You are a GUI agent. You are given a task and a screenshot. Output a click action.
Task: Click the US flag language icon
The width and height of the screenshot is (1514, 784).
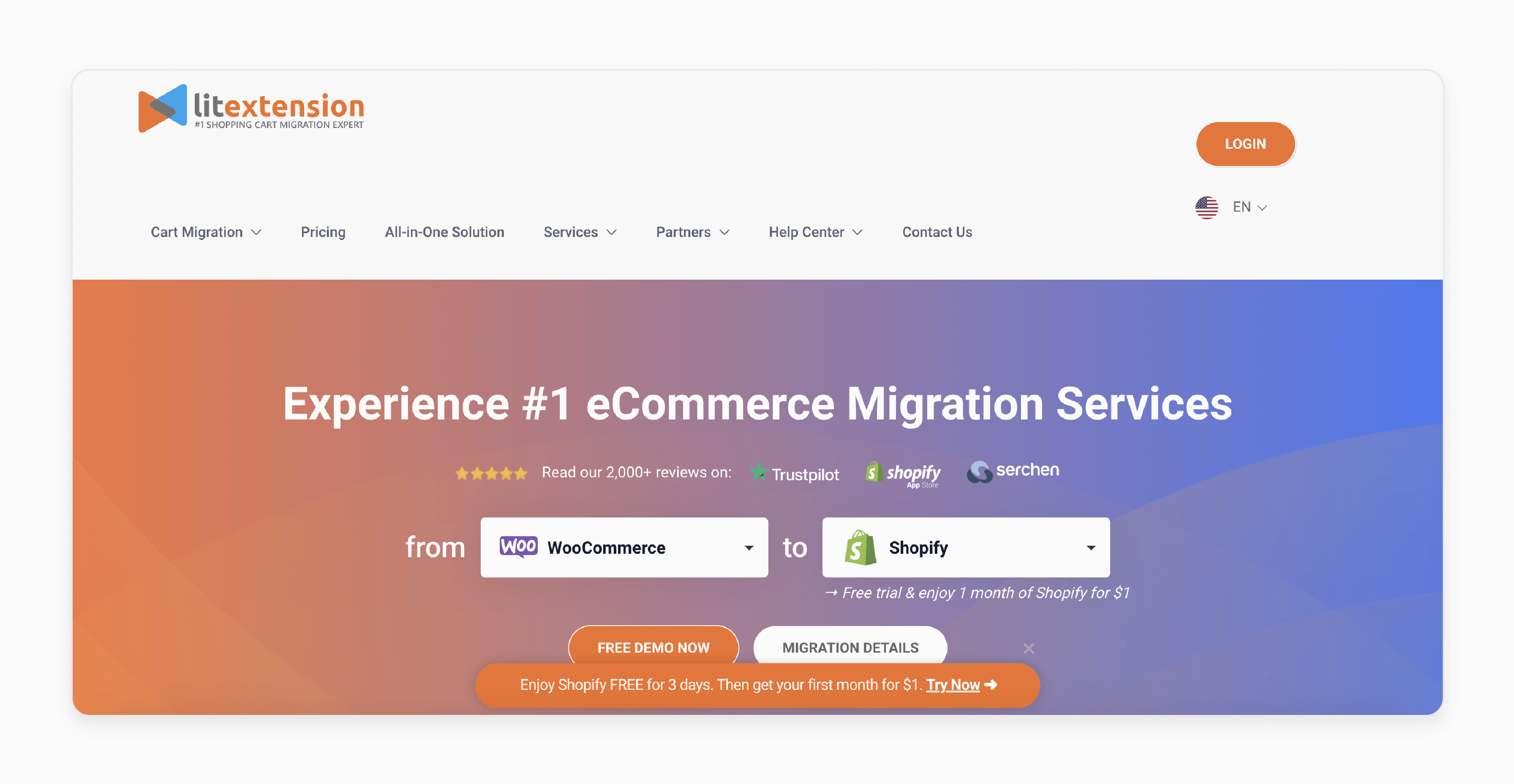pyautogui.click(x=1206, y=207)
